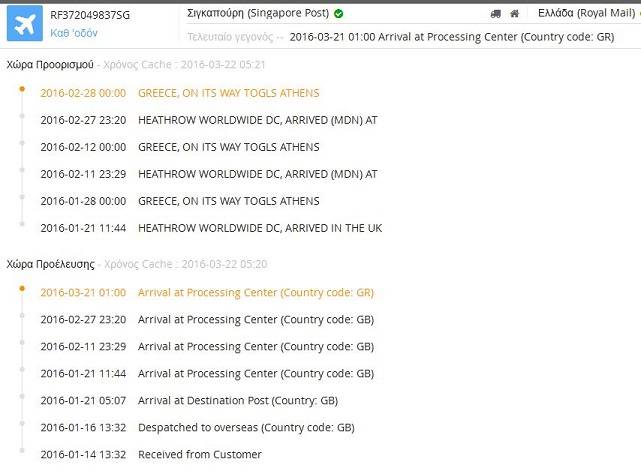
Task: Click the blue airplane transit icon
Action: (22, 24)
